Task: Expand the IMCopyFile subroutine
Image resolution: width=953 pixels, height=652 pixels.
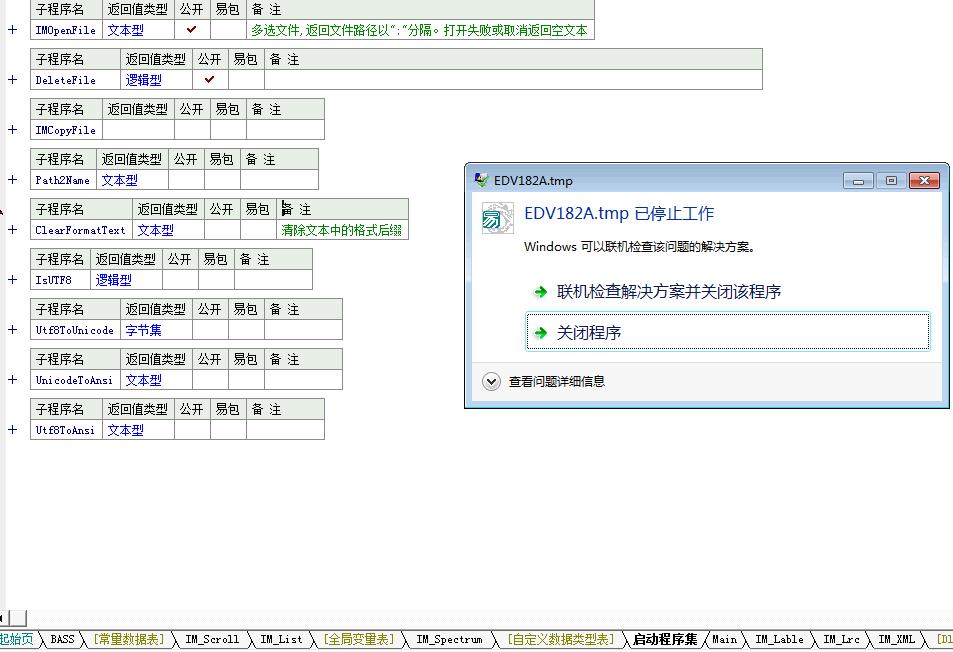Action: click(12, 129)
